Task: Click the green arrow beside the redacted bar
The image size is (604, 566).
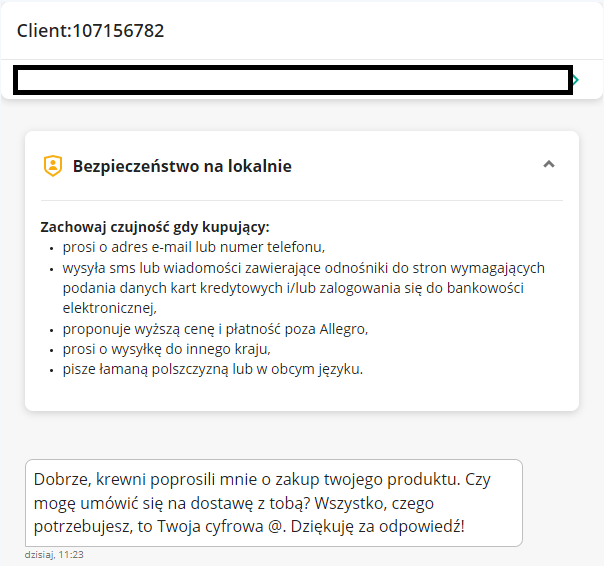Action: 577,80
